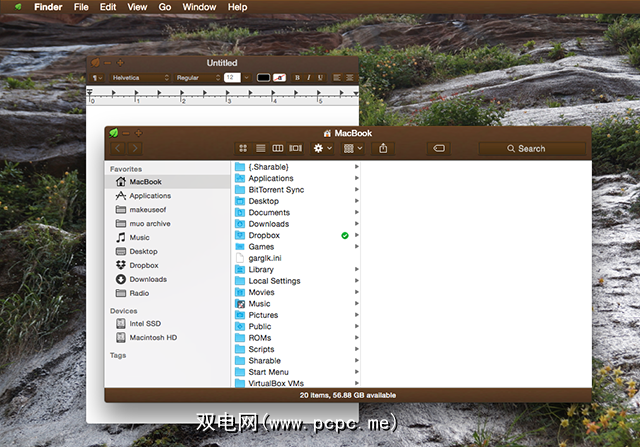
Task: Open makeuseof folder in sidebar
Action: tap(167, 209)
